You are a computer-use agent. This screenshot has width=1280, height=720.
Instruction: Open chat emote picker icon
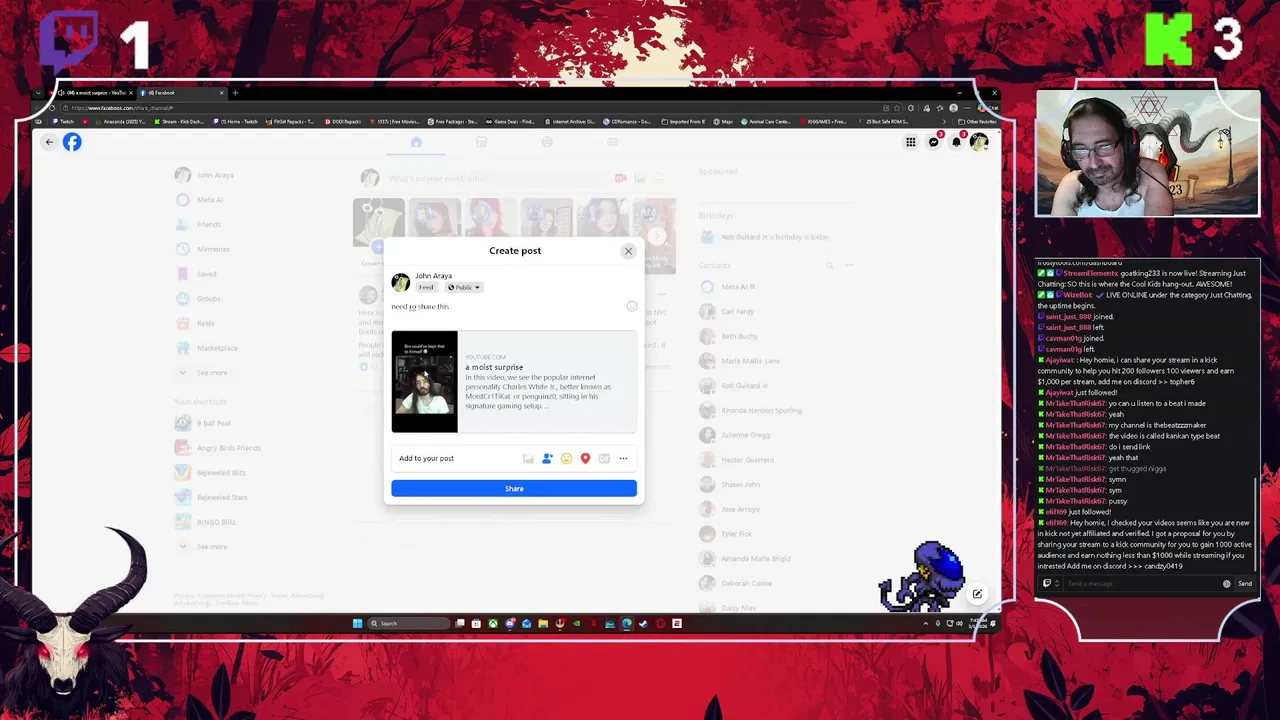1227,583
